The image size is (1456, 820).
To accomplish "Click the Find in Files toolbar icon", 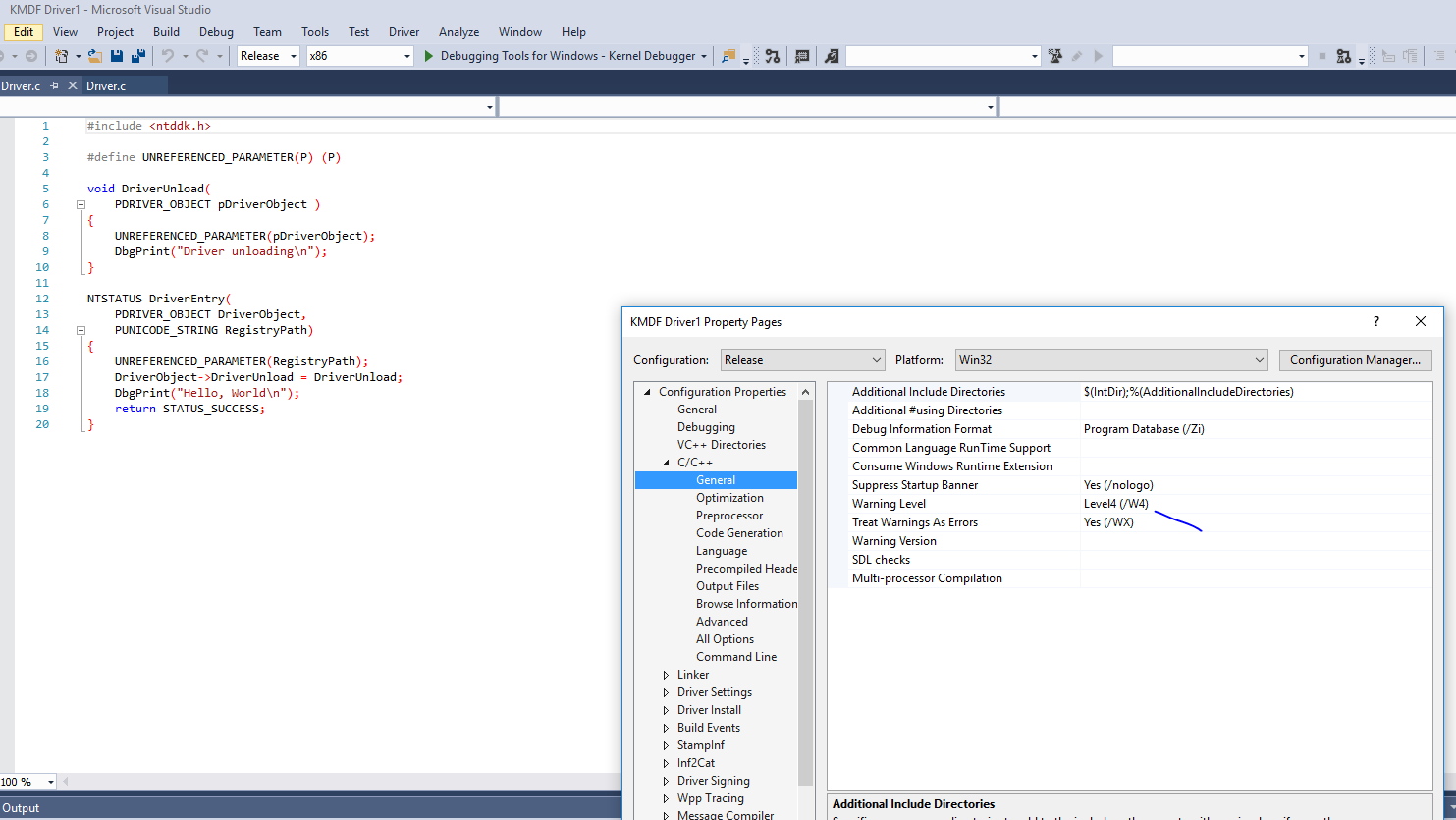I will coord(728,56).
